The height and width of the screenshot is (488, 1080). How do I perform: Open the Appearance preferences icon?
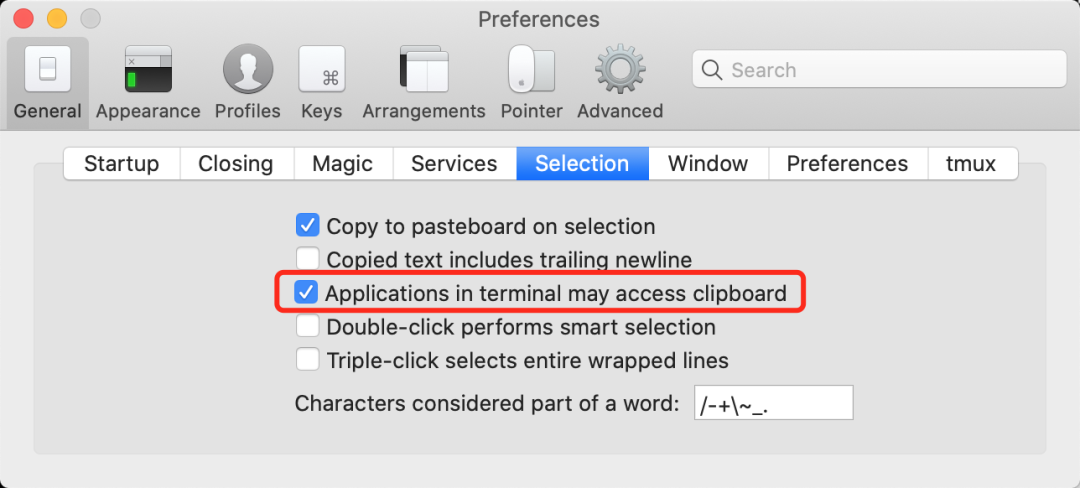coord(147,71)
